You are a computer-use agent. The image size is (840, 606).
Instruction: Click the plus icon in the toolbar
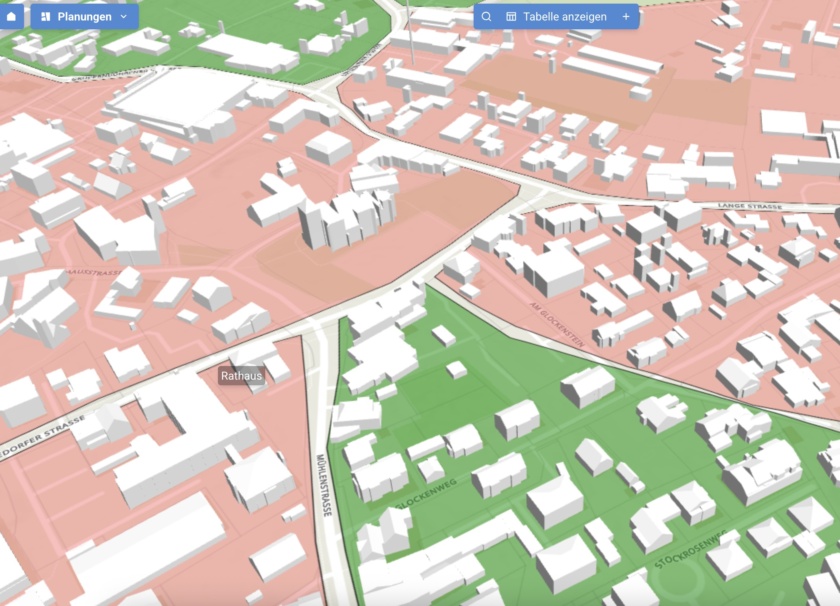626,16
